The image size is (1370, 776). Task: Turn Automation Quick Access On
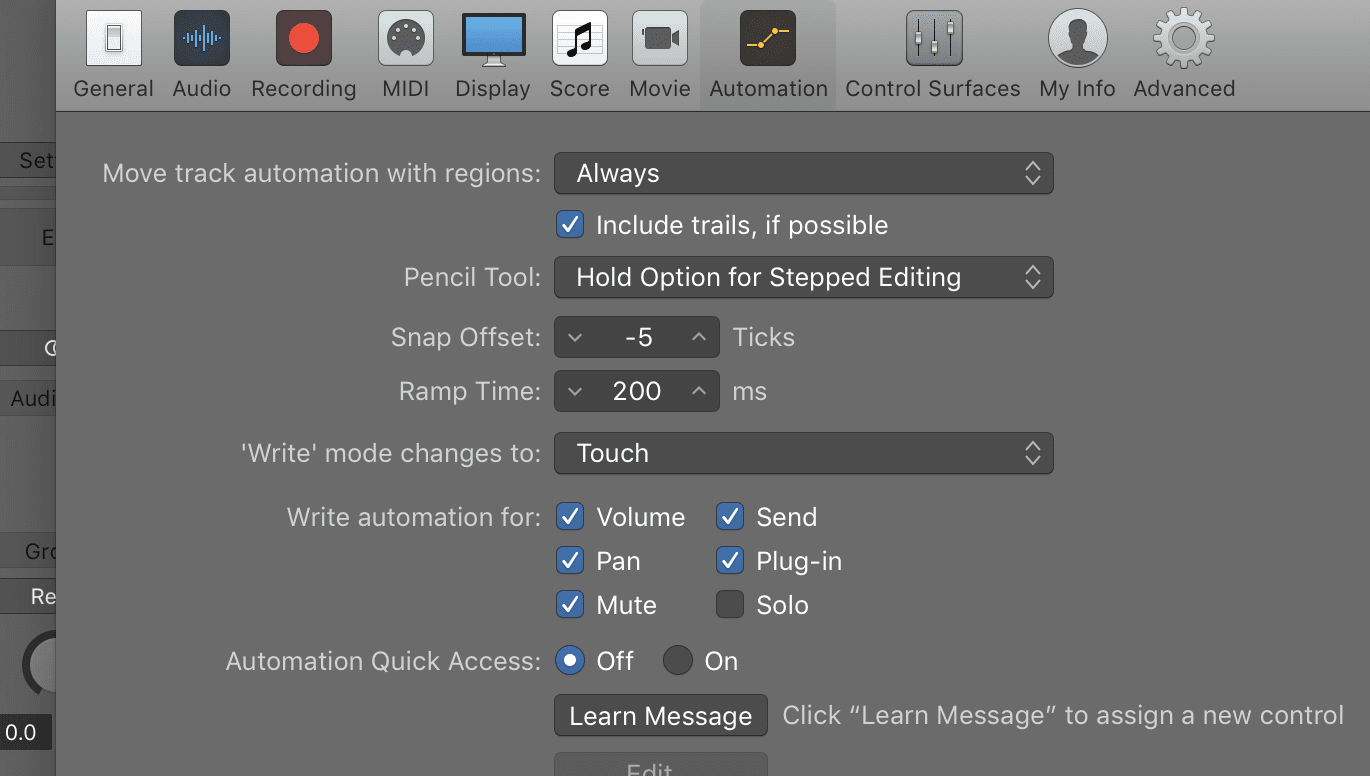(x=678, y=661)
